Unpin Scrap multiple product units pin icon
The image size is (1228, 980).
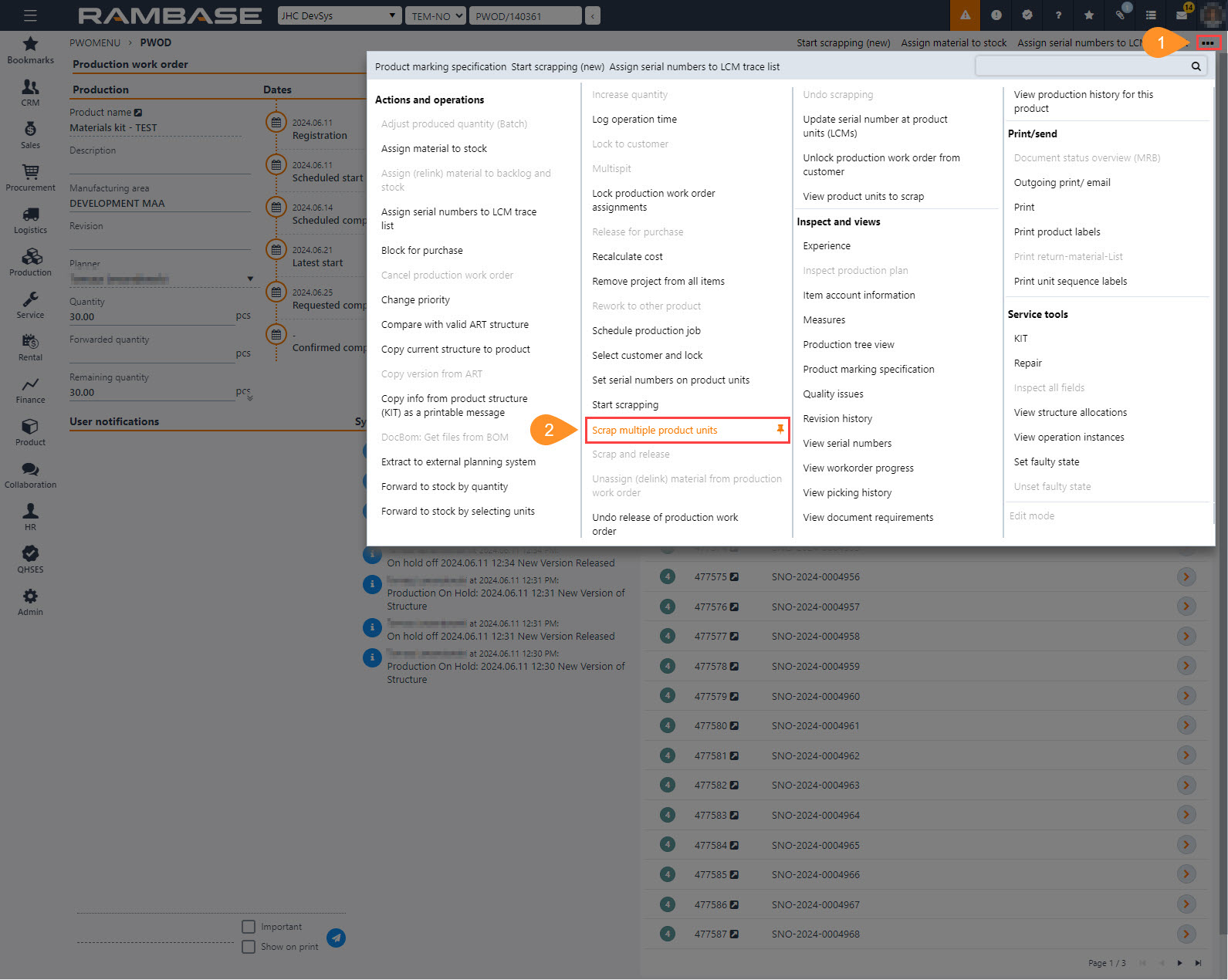coord(780,430)
